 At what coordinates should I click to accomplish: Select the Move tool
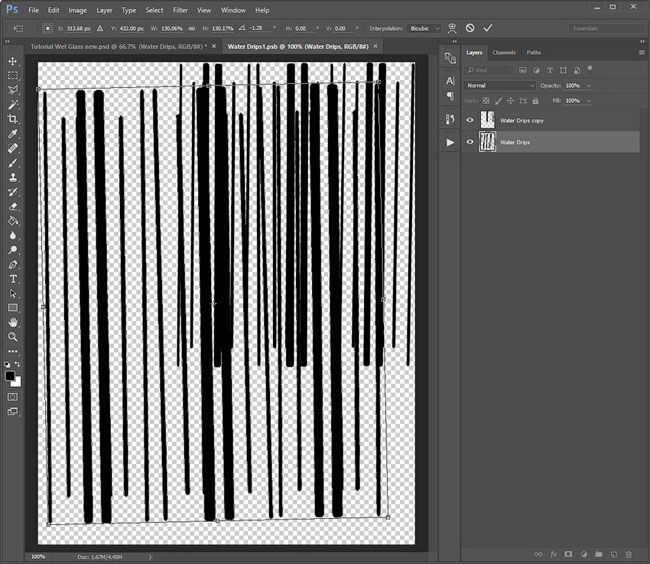click(x=13, y=61)
